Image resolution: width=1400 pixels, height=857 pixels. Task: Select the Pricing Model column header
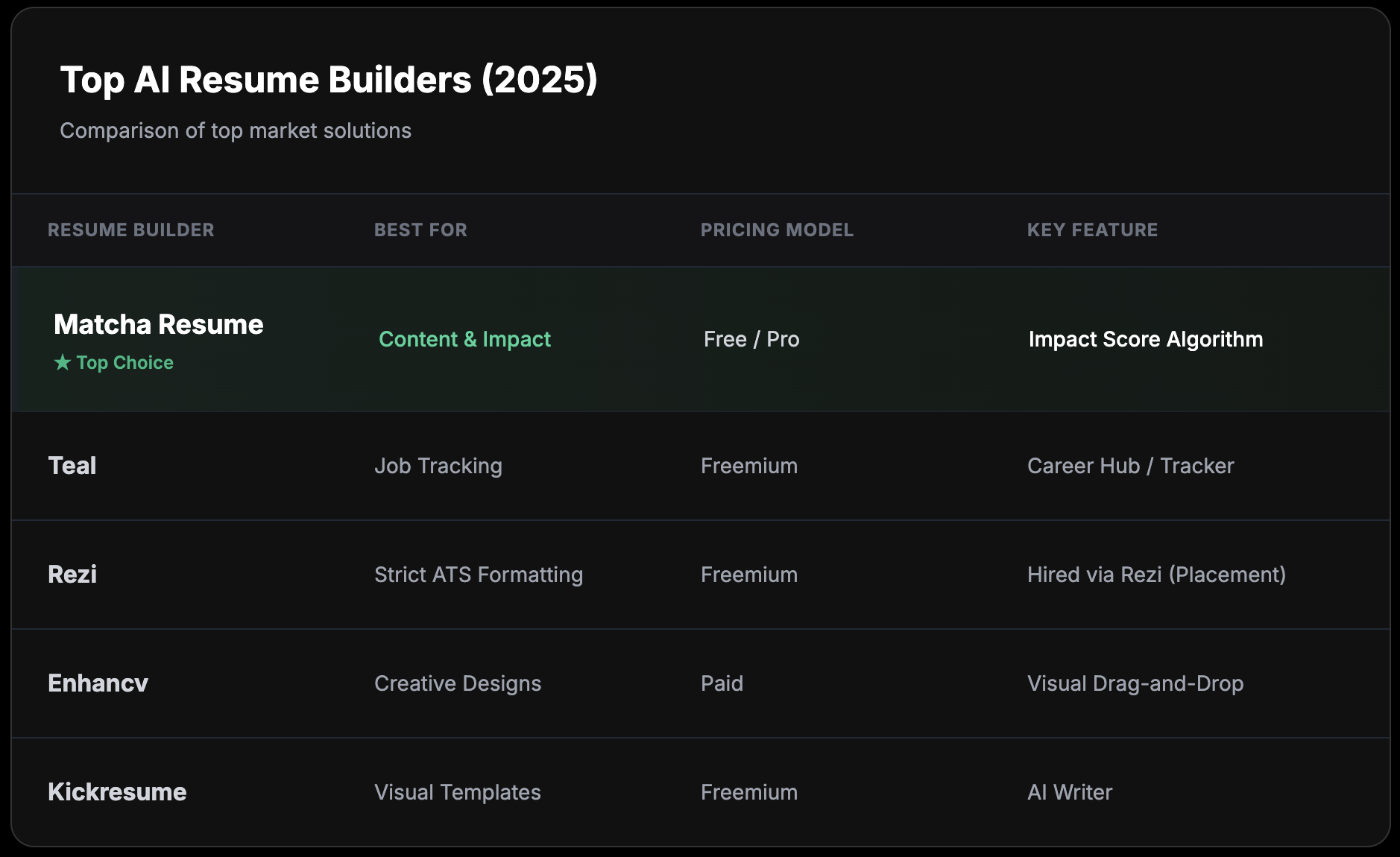777,230
